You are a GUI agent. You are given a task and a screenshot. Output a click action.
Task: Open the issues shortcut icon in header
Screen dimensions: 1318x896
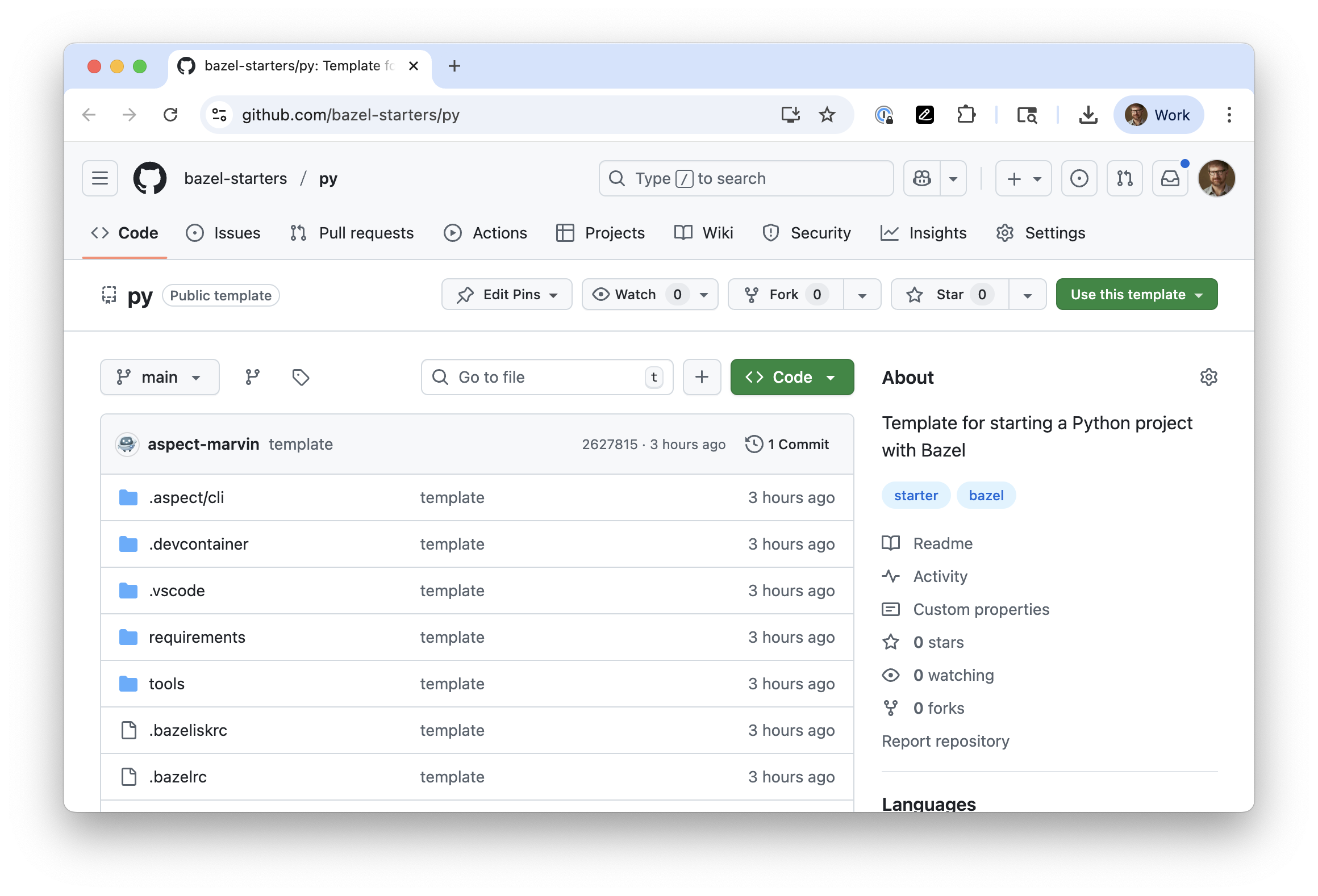point(1079,178)
